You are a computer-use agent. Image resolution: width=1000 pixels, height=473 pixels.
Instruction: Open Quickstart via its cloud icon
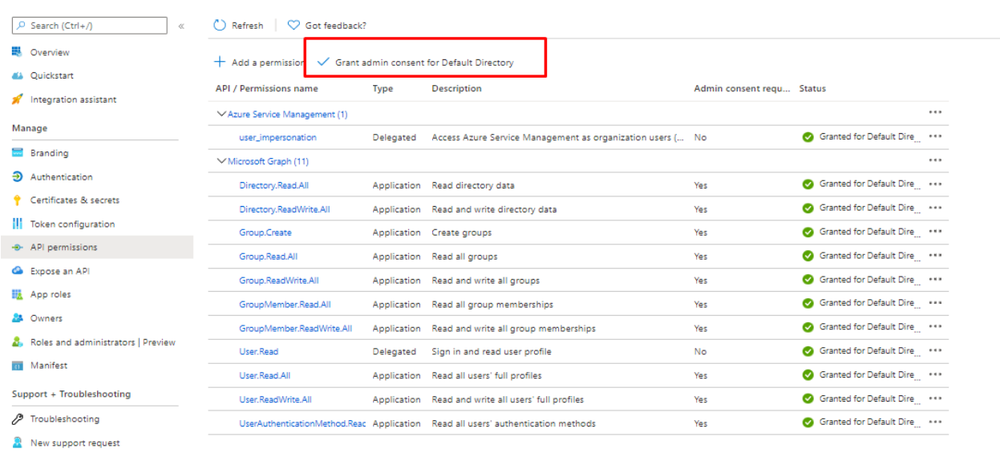point(17,76)
